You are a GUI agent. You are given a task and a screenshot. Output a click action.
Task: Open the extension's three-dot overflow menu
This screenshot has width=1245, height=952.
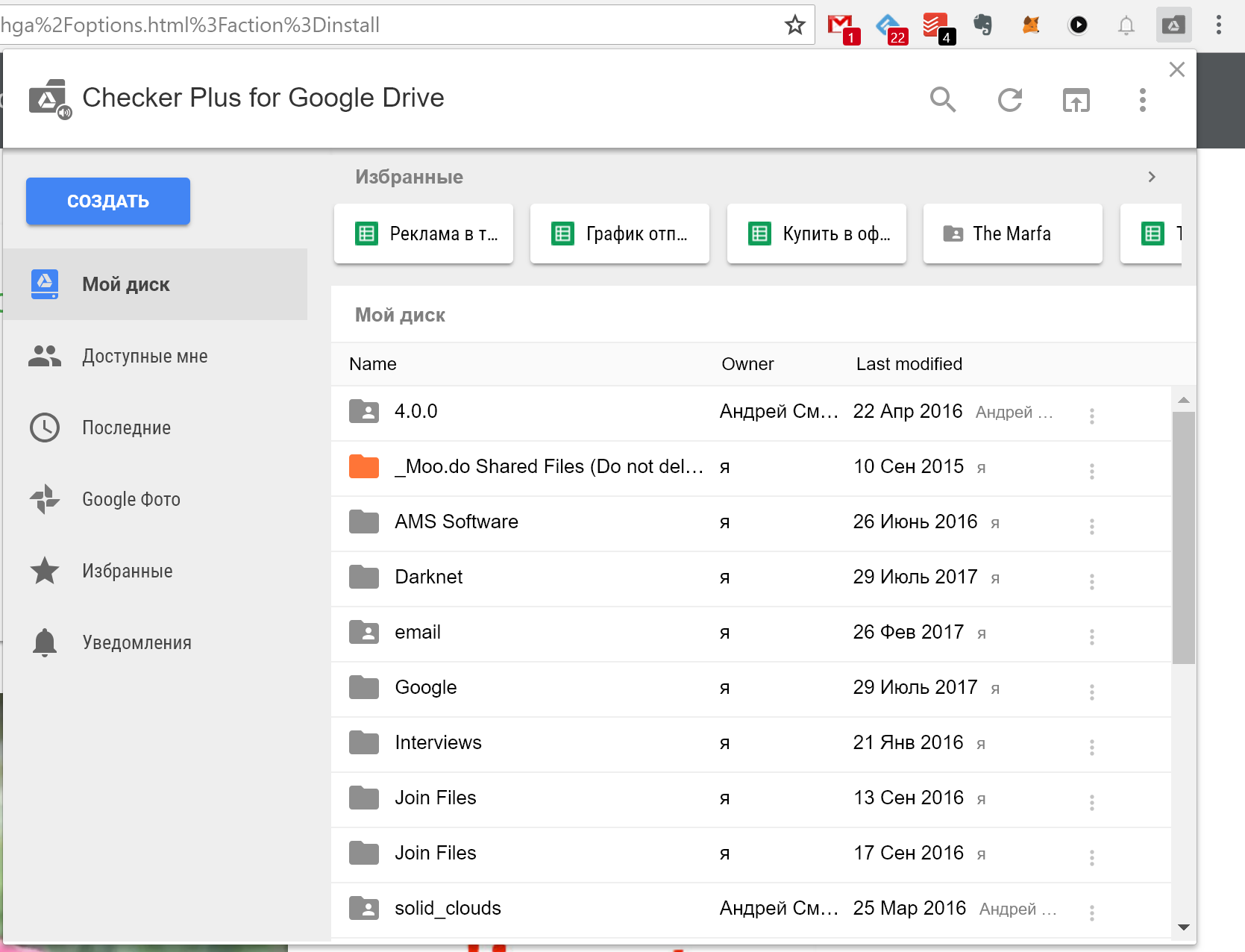[x=1141, y=100]
